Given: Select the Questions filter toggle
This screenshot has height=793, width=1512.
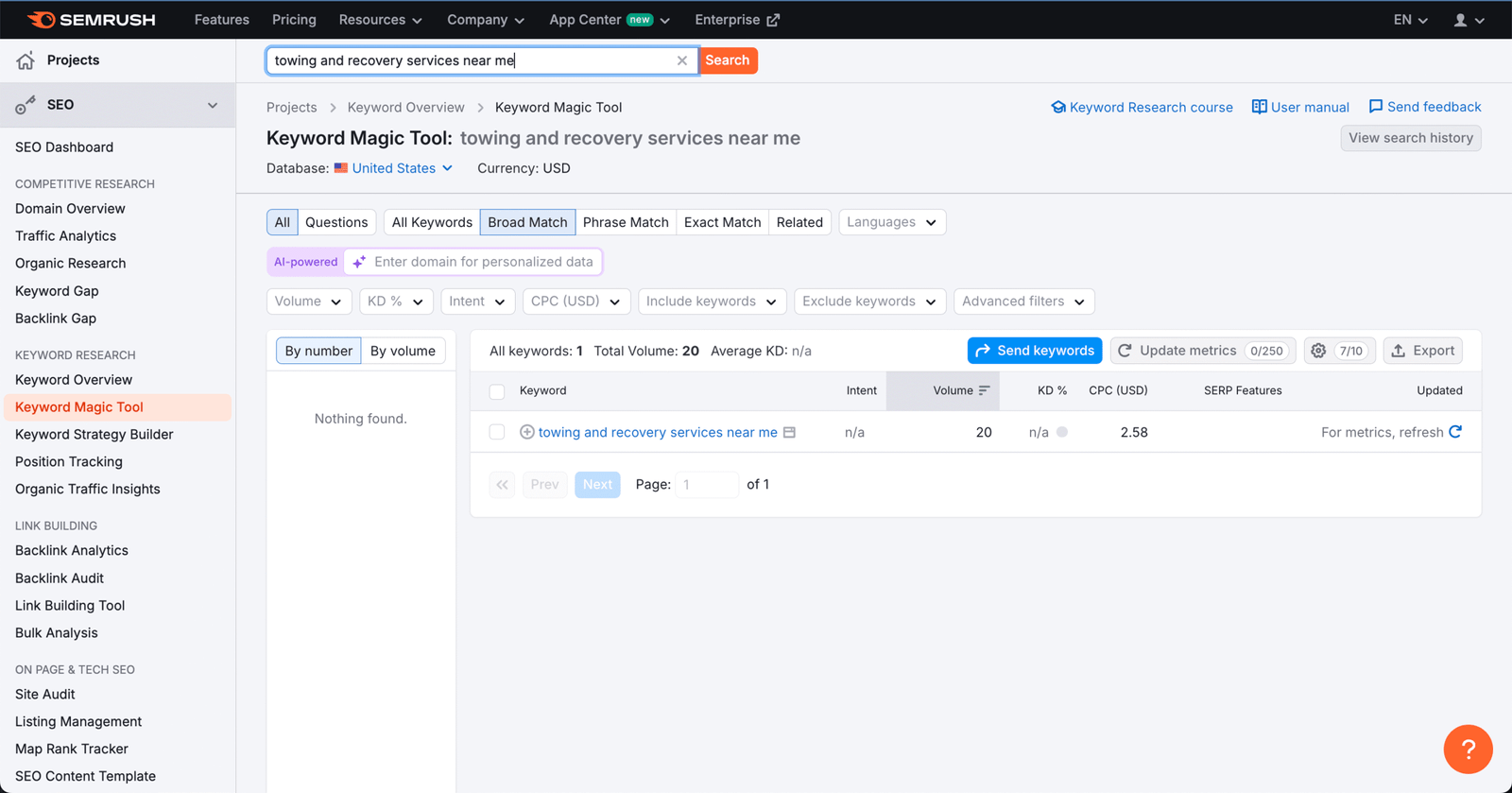Looking at the screenshot, I should (x=336, y=222).
